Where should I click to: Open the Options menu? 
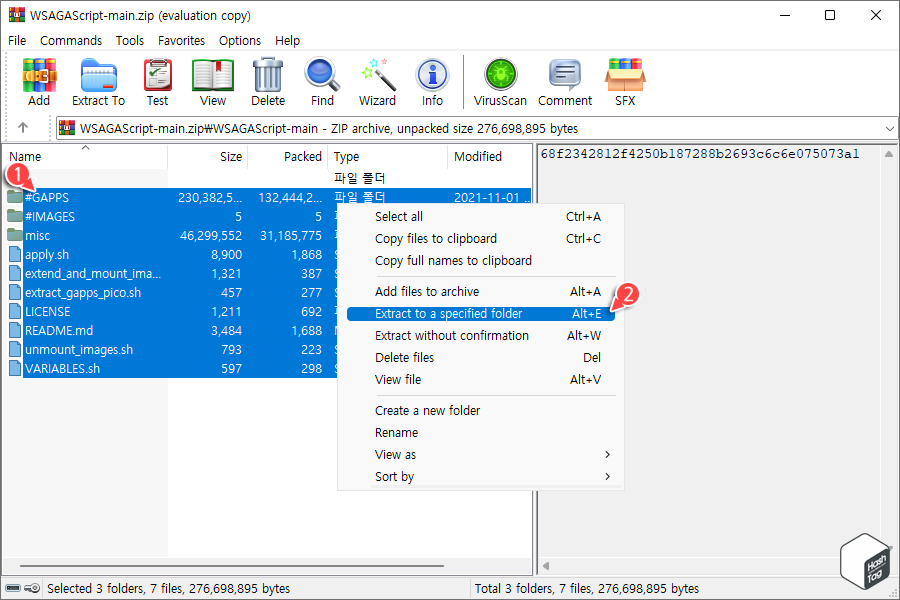[240, 40]
